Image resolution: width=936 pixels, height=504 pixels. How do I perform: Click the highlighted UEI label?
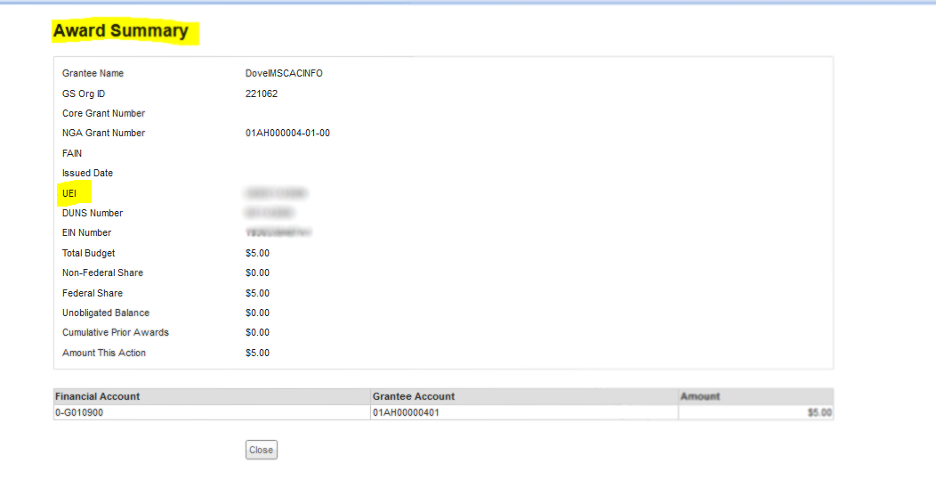click(x=70, y=193)
